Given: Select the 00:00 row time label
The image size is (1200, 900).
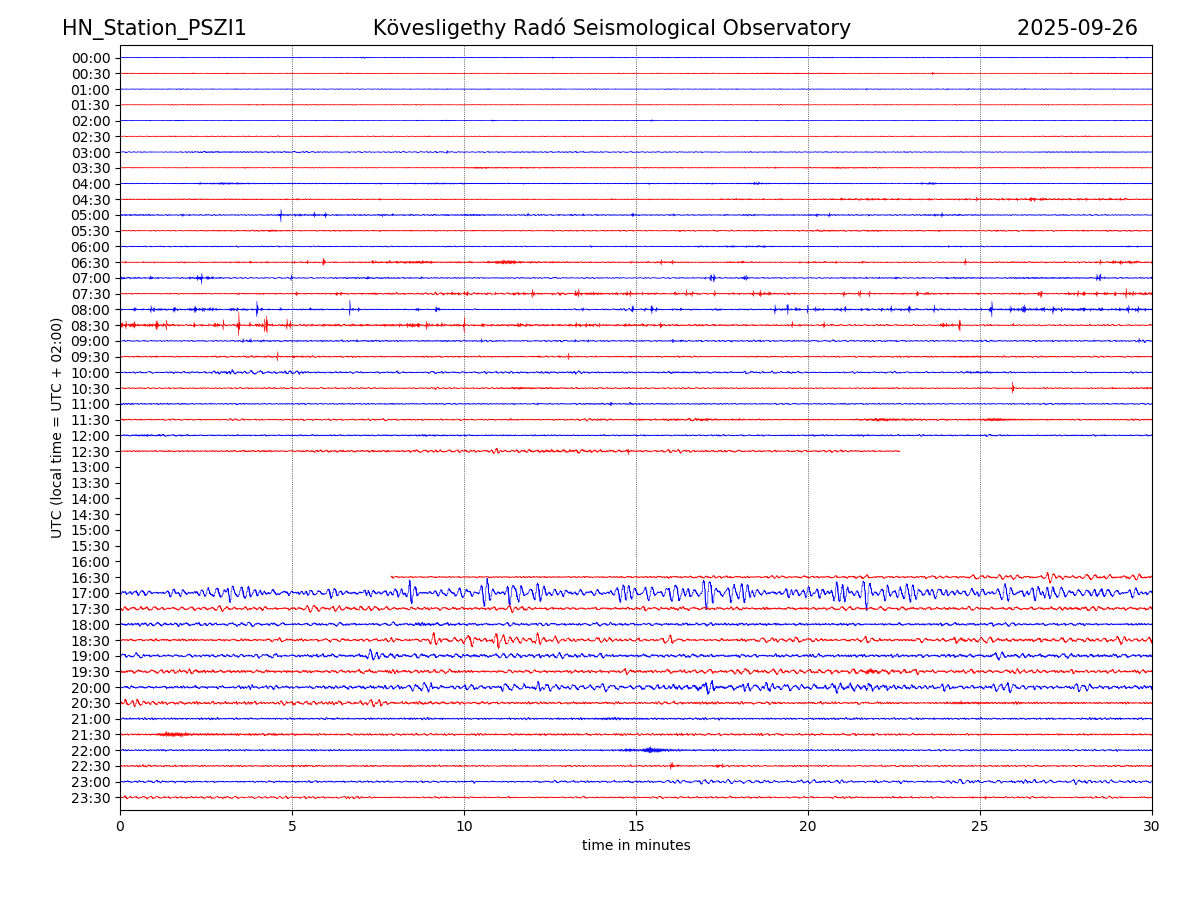Looking at the screenshot, I should click(x=91, y=58).
